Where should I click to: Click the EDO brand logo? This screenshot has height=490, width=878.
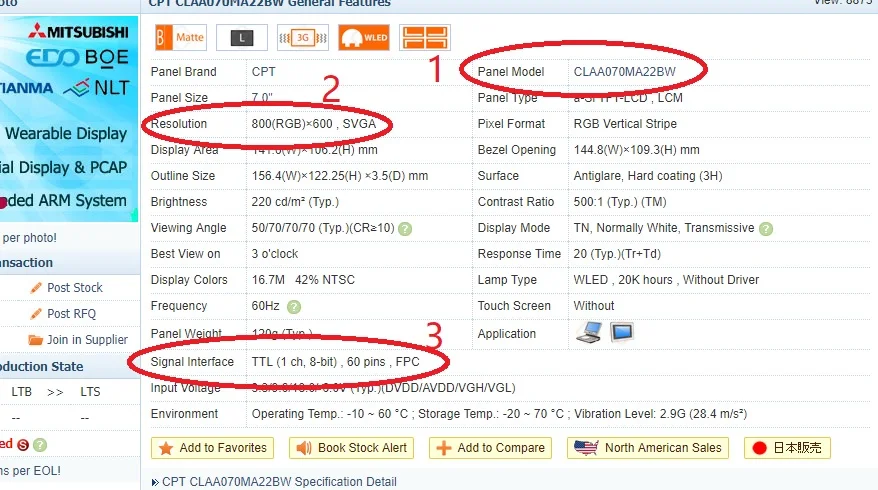tap(52, 57)
